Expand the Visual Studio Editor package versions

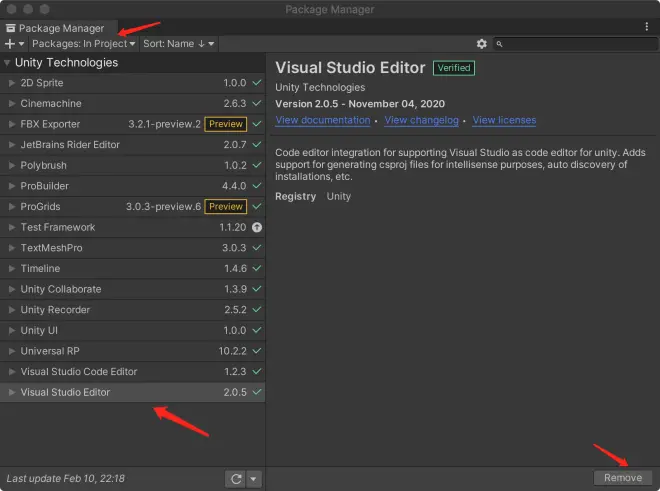(12, 392)
